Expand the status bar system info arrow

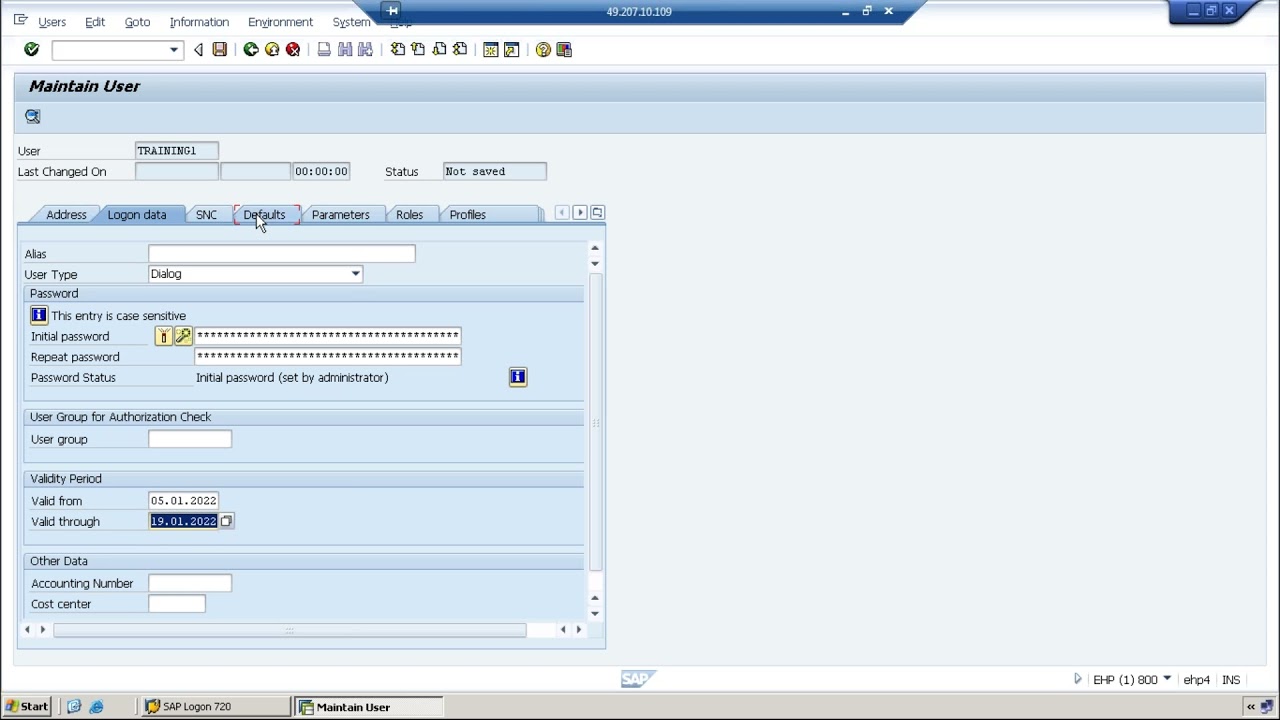point(1078,680)
